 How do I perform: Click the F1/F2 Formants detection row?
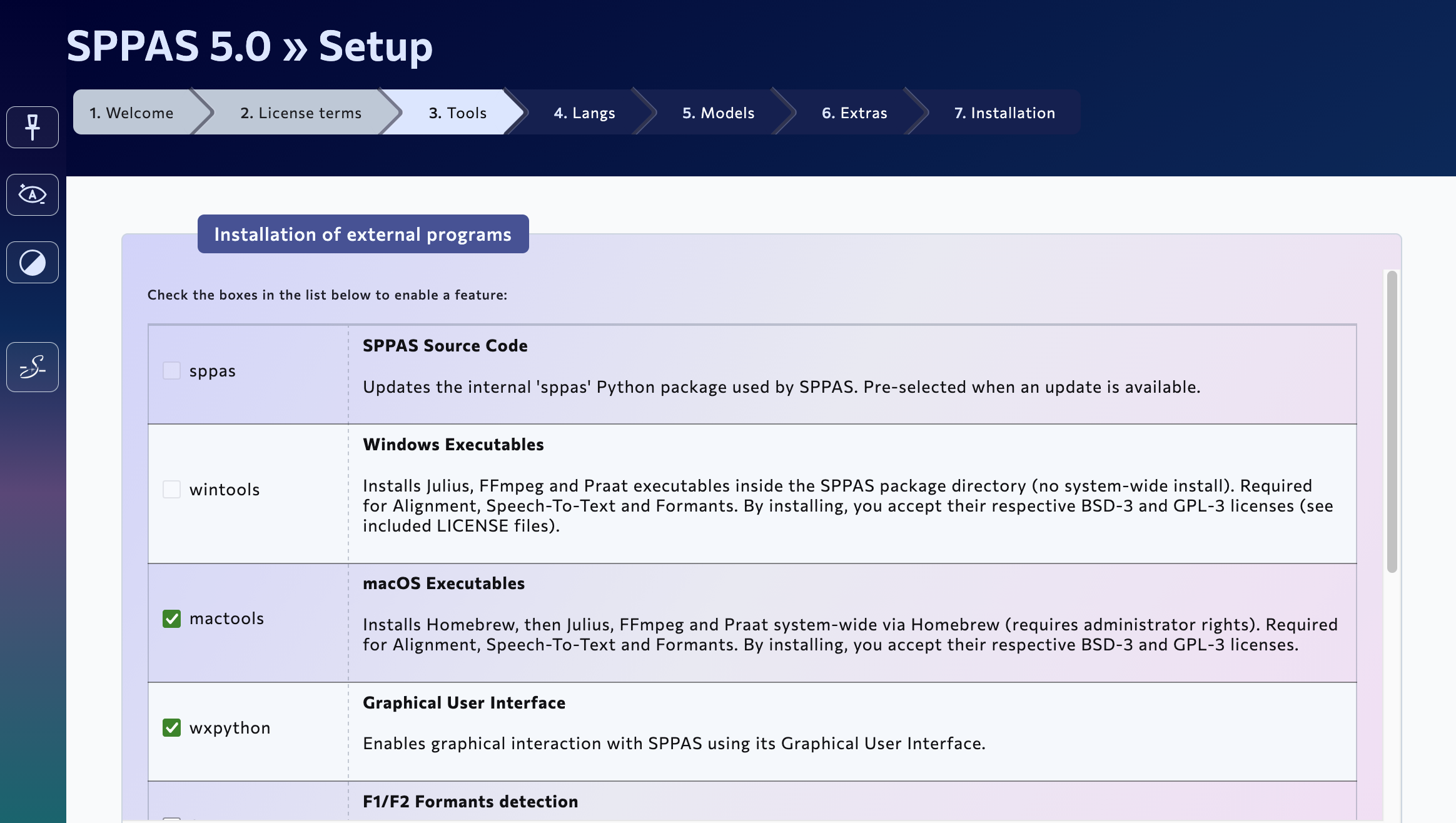click(x=470, y=801)
